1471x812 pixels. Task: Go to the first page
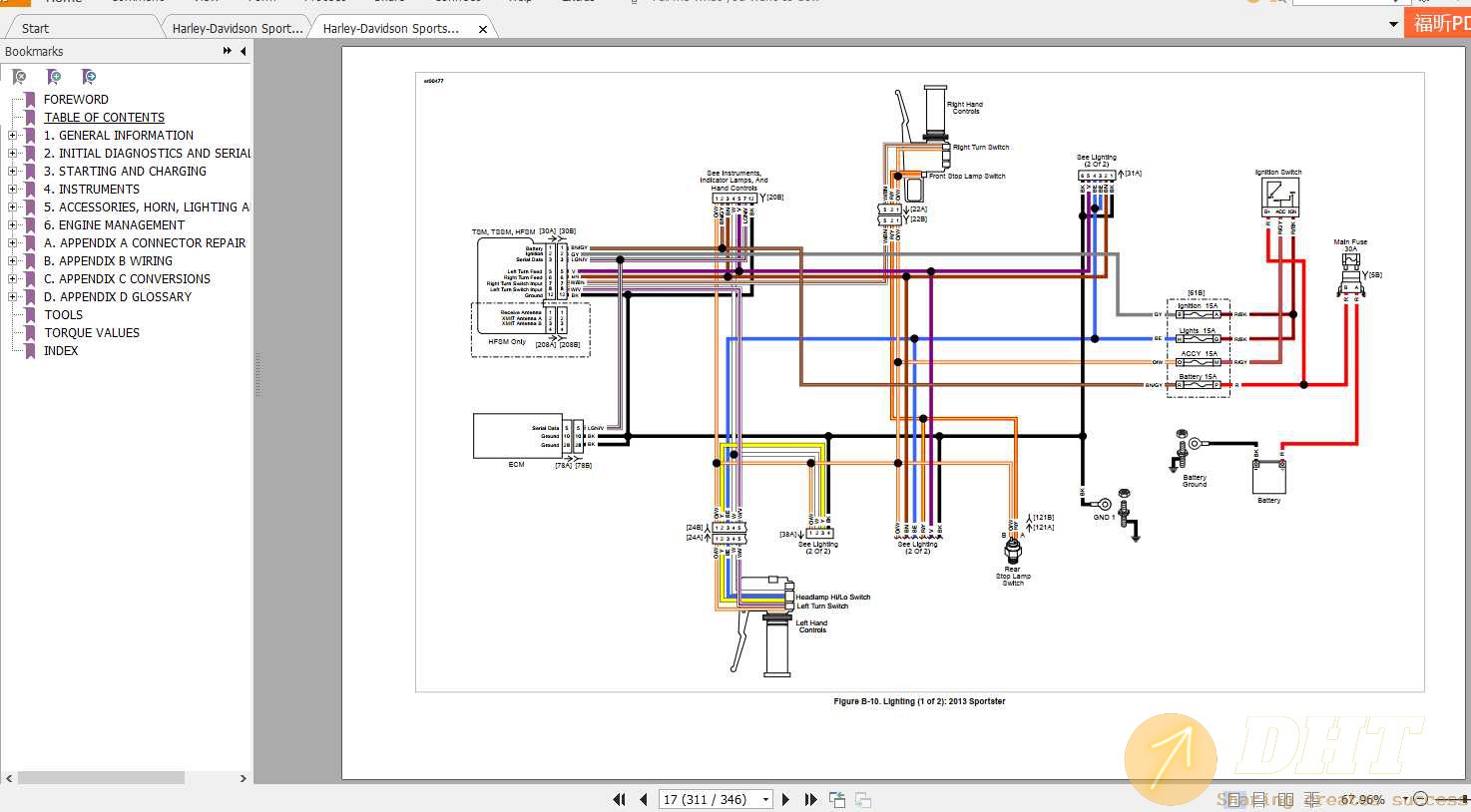(x=619, y=799)
